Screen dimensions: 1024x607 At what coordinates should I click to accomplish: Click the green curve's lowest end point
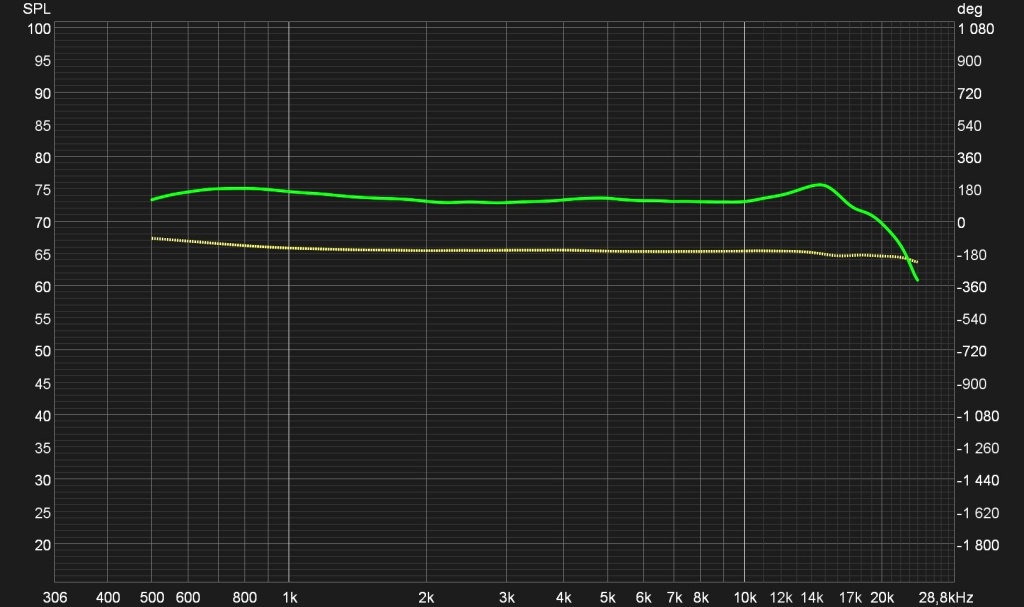(918, 280)
